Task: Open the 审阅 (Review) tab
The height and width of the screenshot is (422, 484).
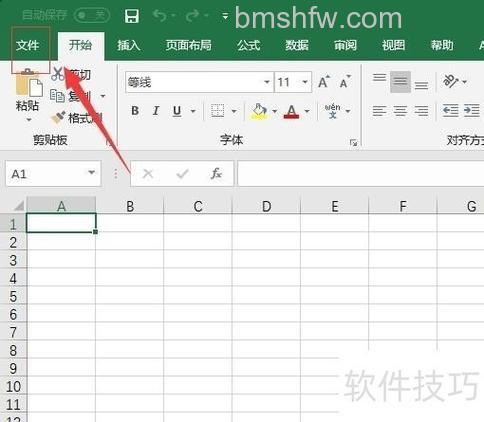Action: (345, 45)
